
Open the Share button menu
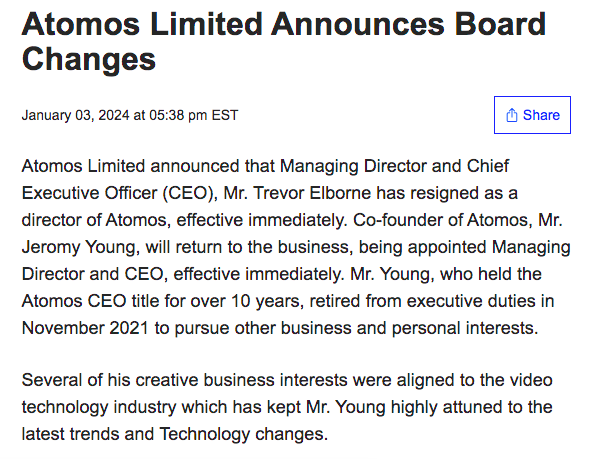pyautogui.click(x=532, y=115)
